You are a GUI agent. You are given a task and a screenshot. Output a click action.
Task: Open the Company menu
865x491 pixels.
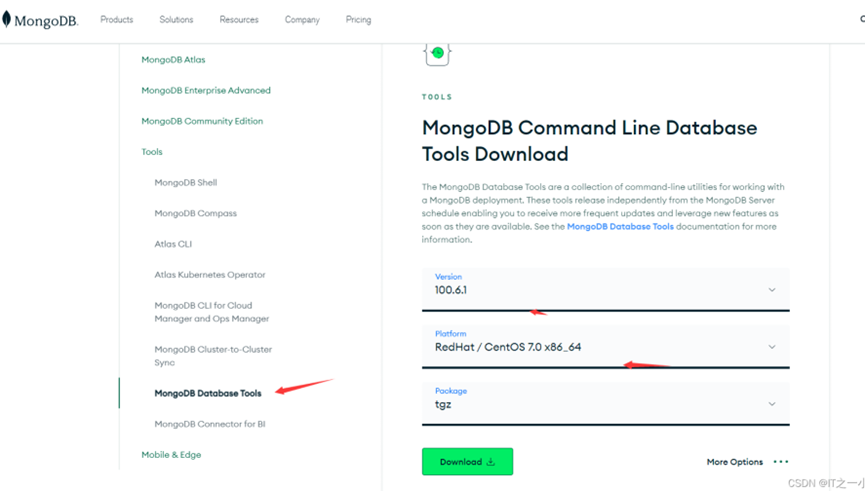click(x=302, y=19)
